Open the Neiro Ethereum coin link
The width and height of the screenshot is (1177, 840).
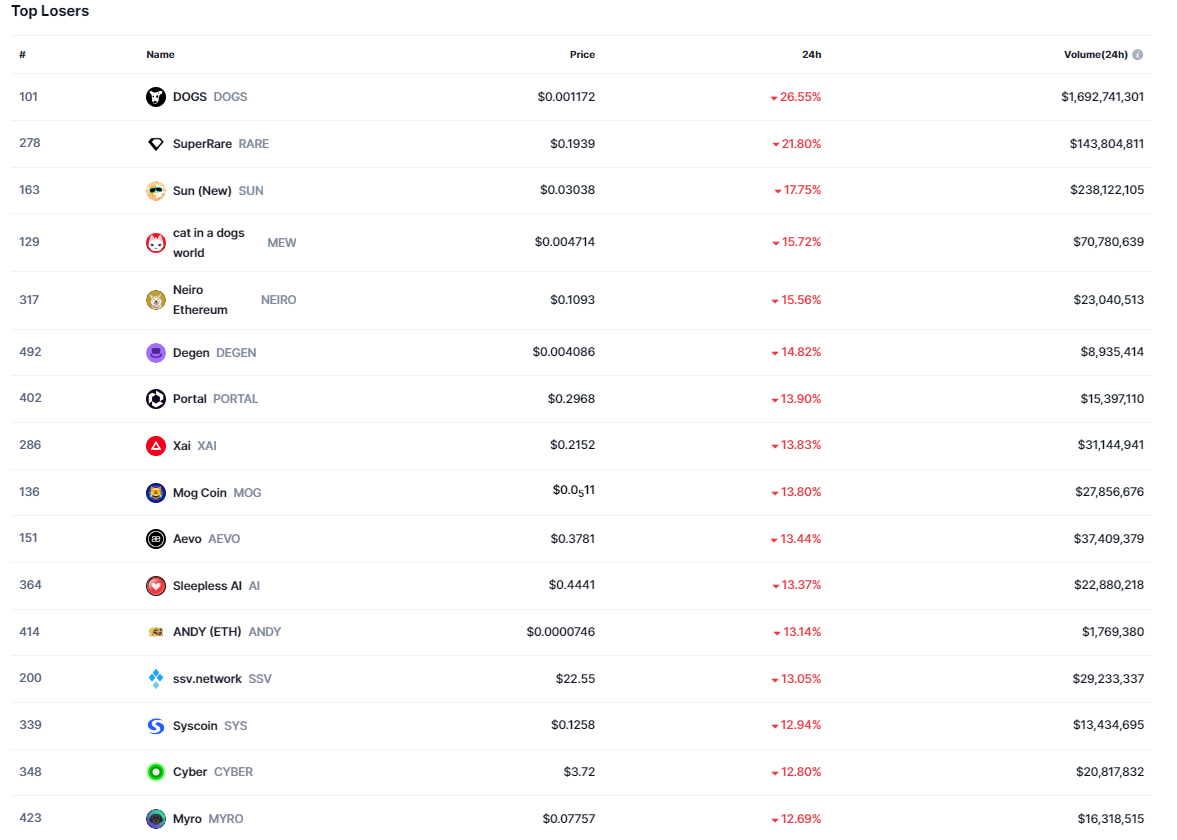[x=200, y=300]
